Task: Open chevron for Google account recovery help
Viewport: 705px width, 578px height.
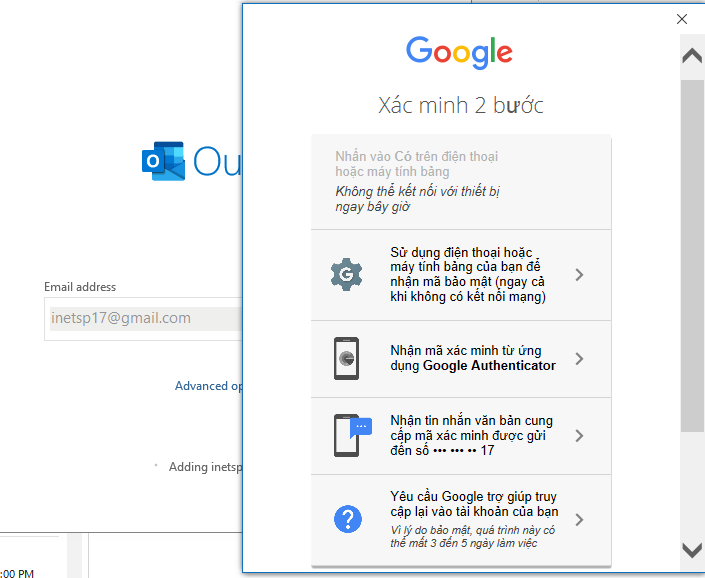Action: tap(579, 520)
